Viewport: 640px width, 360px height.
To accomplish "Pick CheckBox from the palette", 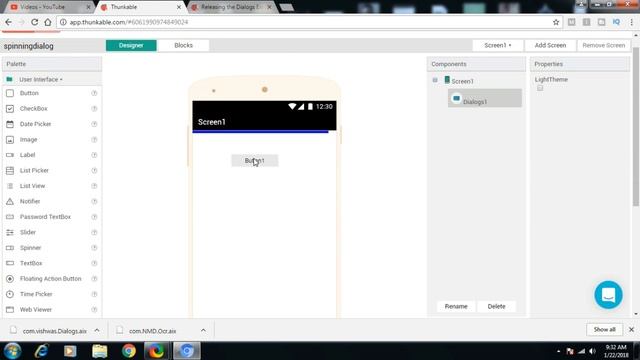I will coord(33,109).
